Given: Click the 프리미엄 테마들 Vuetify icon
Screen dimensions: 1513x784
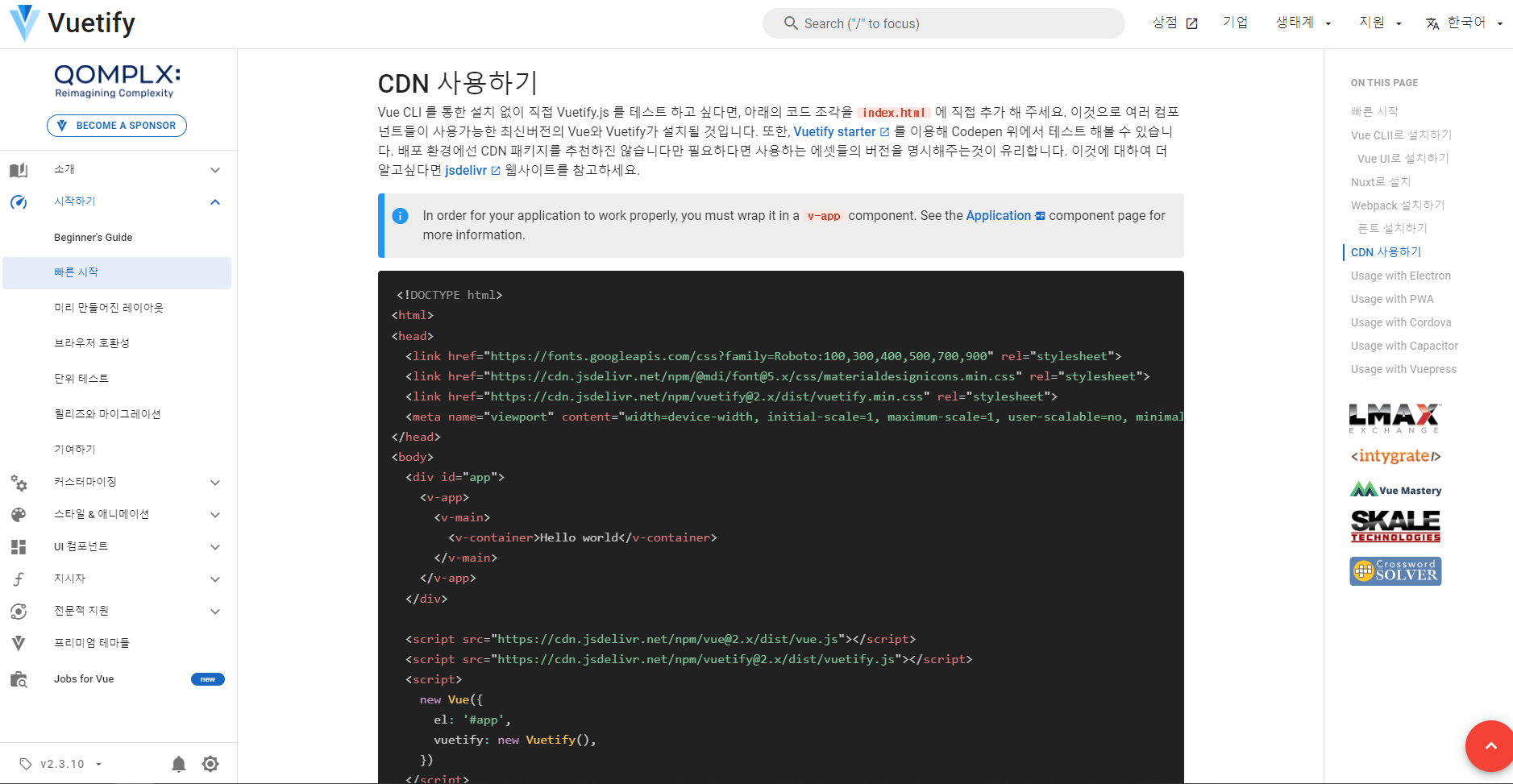Looking at the screenshot, I should (19, 644).
